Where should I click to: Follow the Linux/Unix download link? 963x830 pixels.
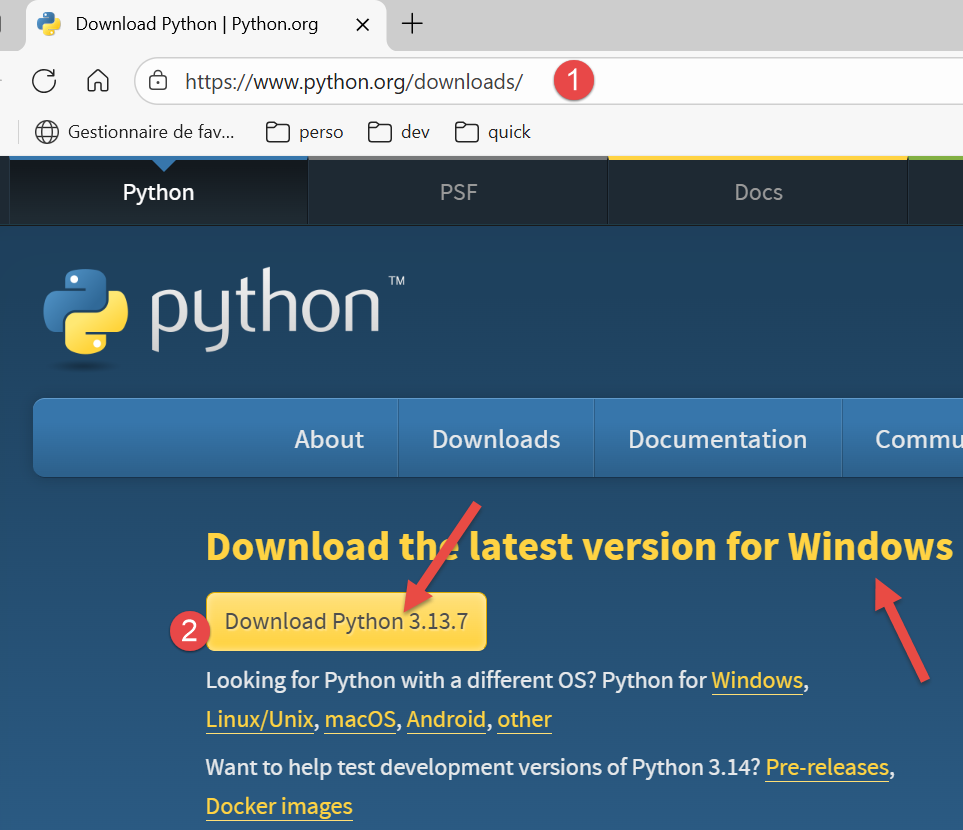(x=260, y=719)
